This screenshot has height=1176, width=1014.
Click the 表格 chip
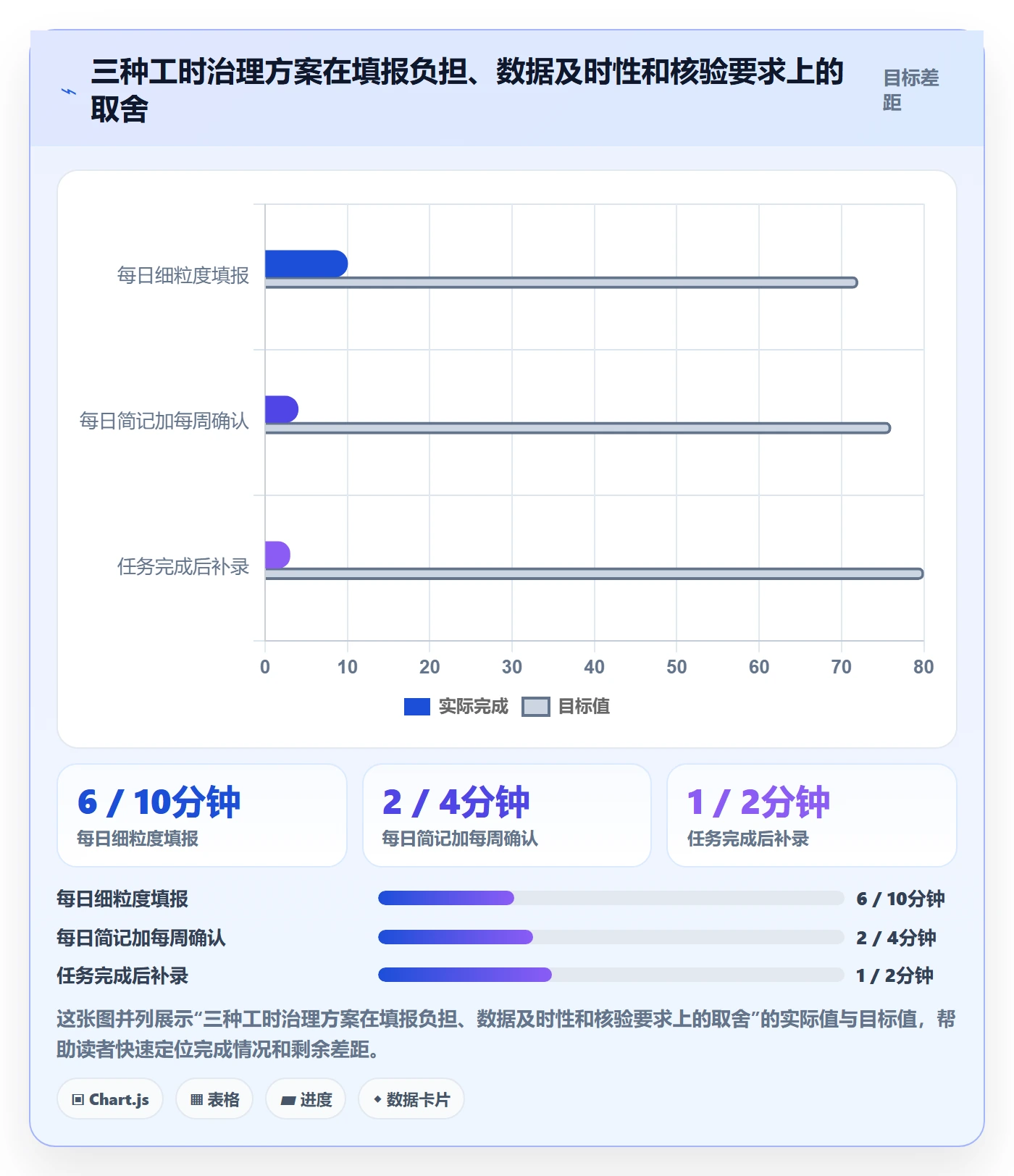pyautogui.click(x=214, y=1099)
